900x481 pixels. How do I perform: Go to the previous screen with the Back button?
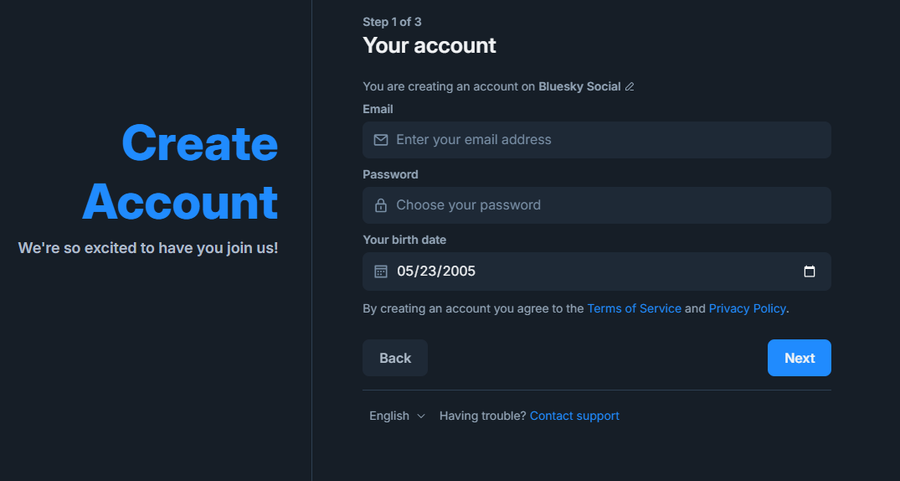tap(395, 358)
